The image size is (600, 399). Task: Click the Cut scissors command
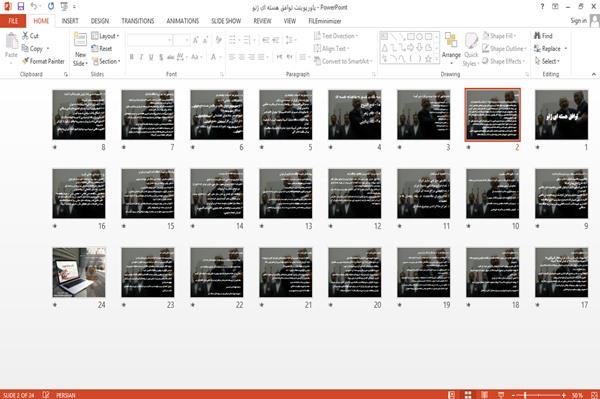point(30,36)
